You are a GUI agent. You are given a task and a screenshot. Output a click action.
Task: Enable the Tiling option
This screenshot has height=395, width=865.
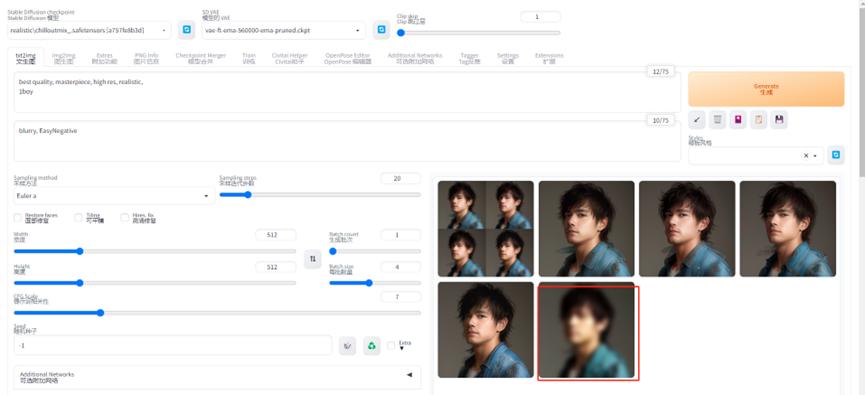[x=78, y=218]
